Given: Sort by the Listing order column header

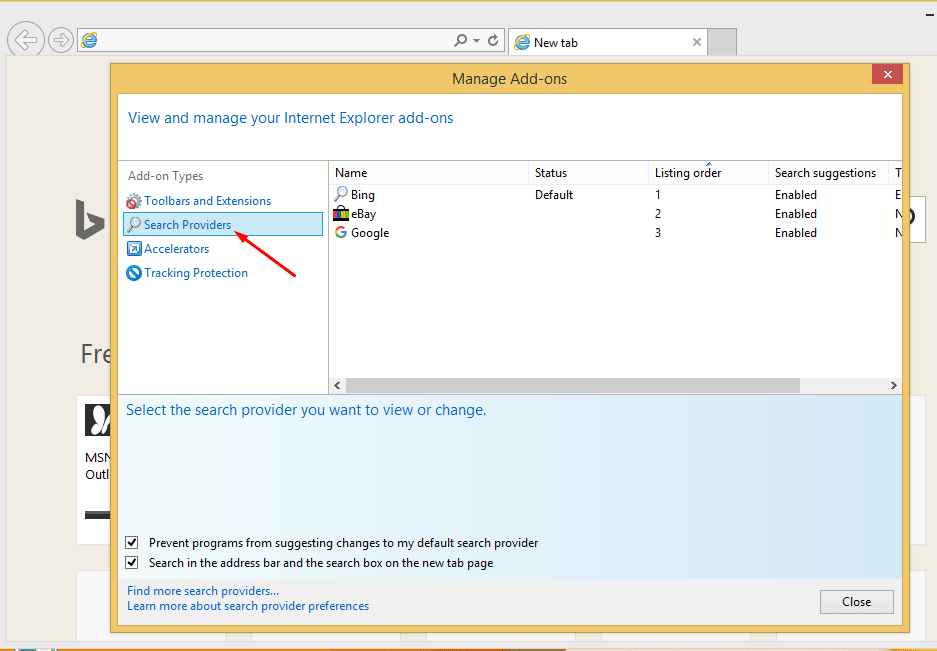Looking at the screenshot, I should tap(708, 173).
